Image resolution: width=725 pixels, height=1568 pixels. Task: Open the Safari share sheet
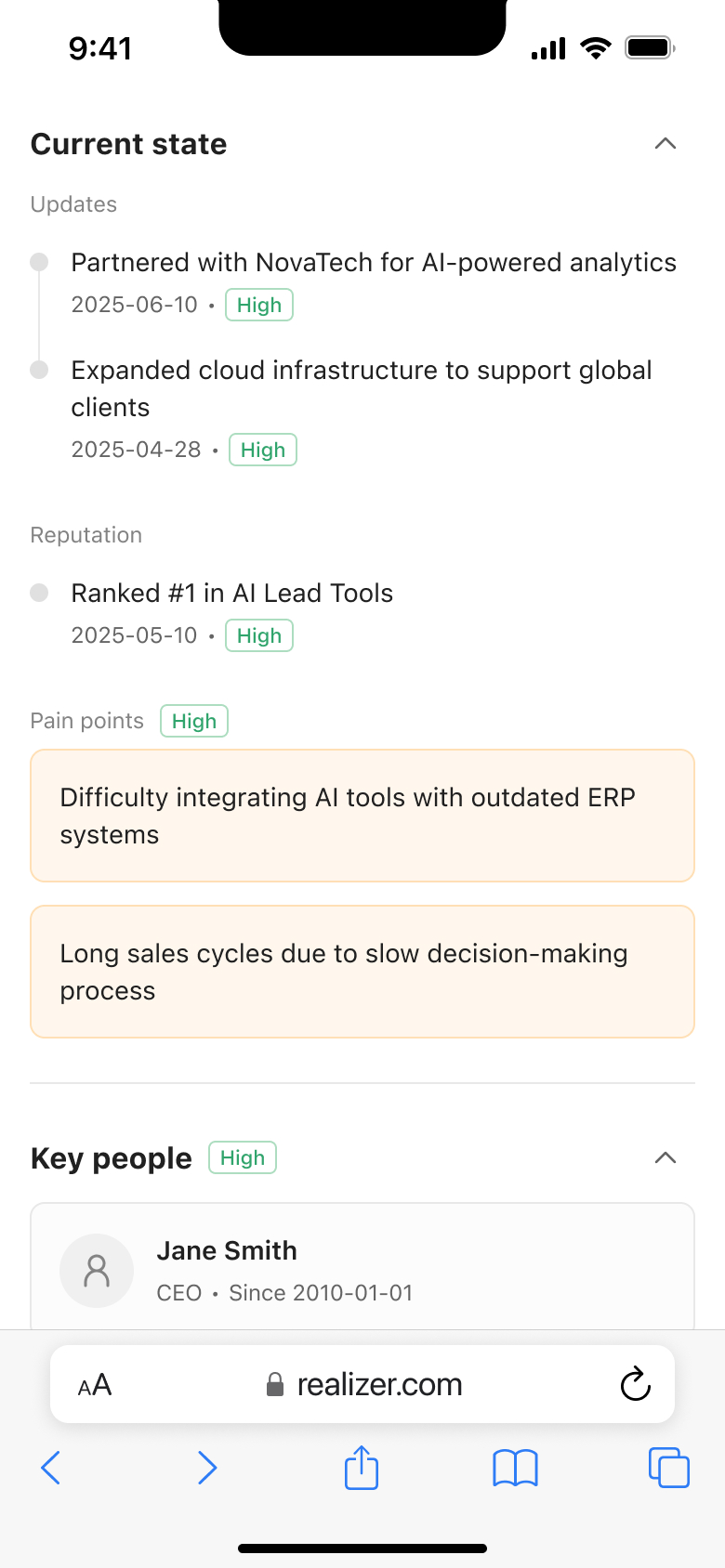point(362,1468)
